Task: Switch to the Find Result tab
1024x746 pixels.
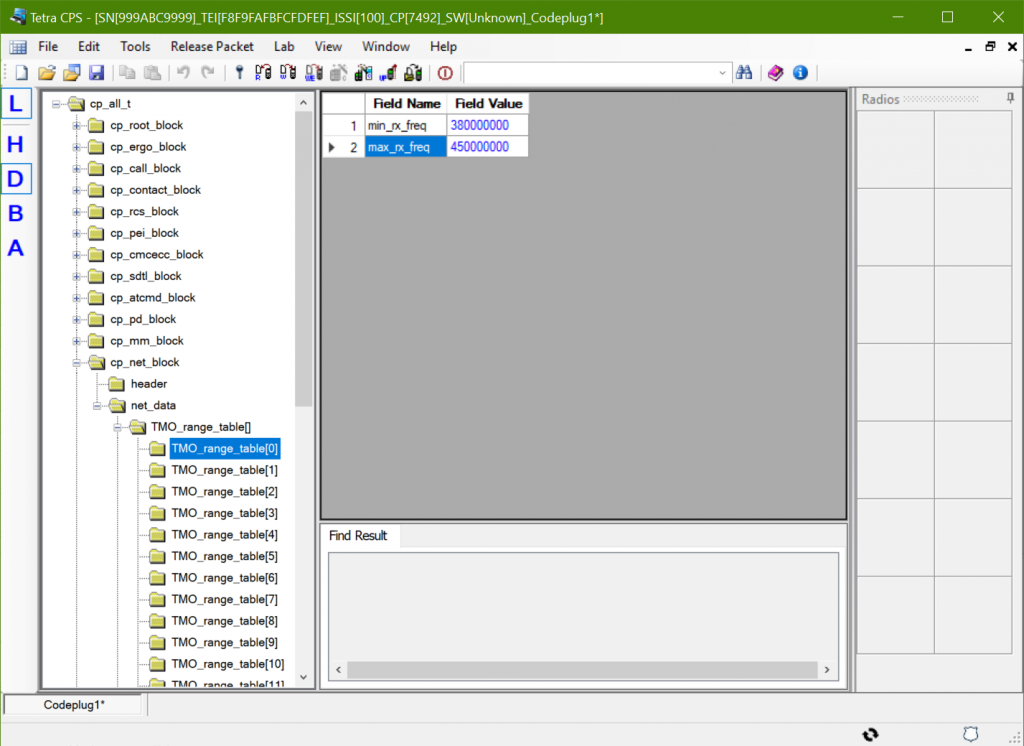Action: [x=358, y=536]
